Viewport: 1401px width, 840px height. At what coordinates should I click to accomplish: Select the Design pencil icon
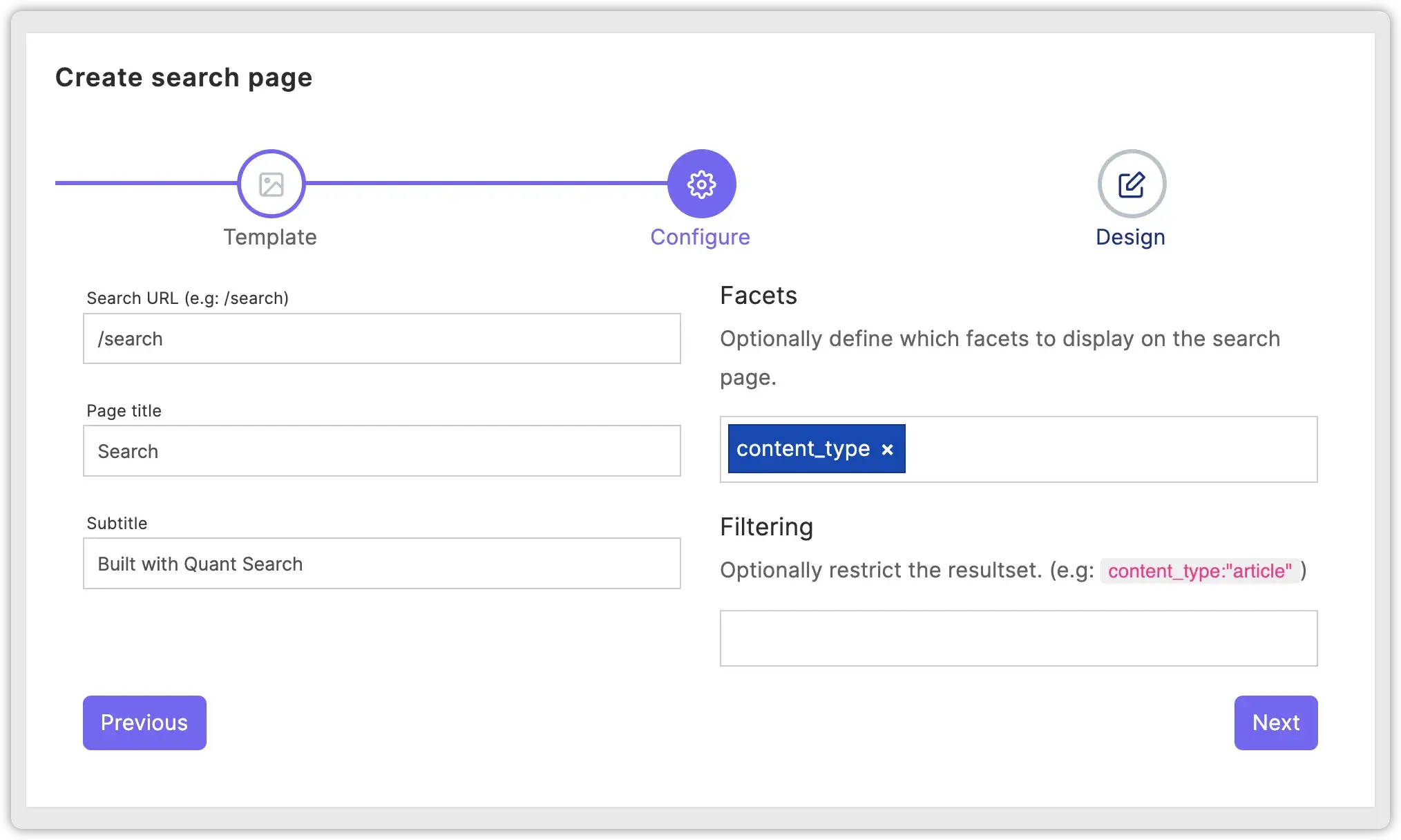click(1130, 183)
